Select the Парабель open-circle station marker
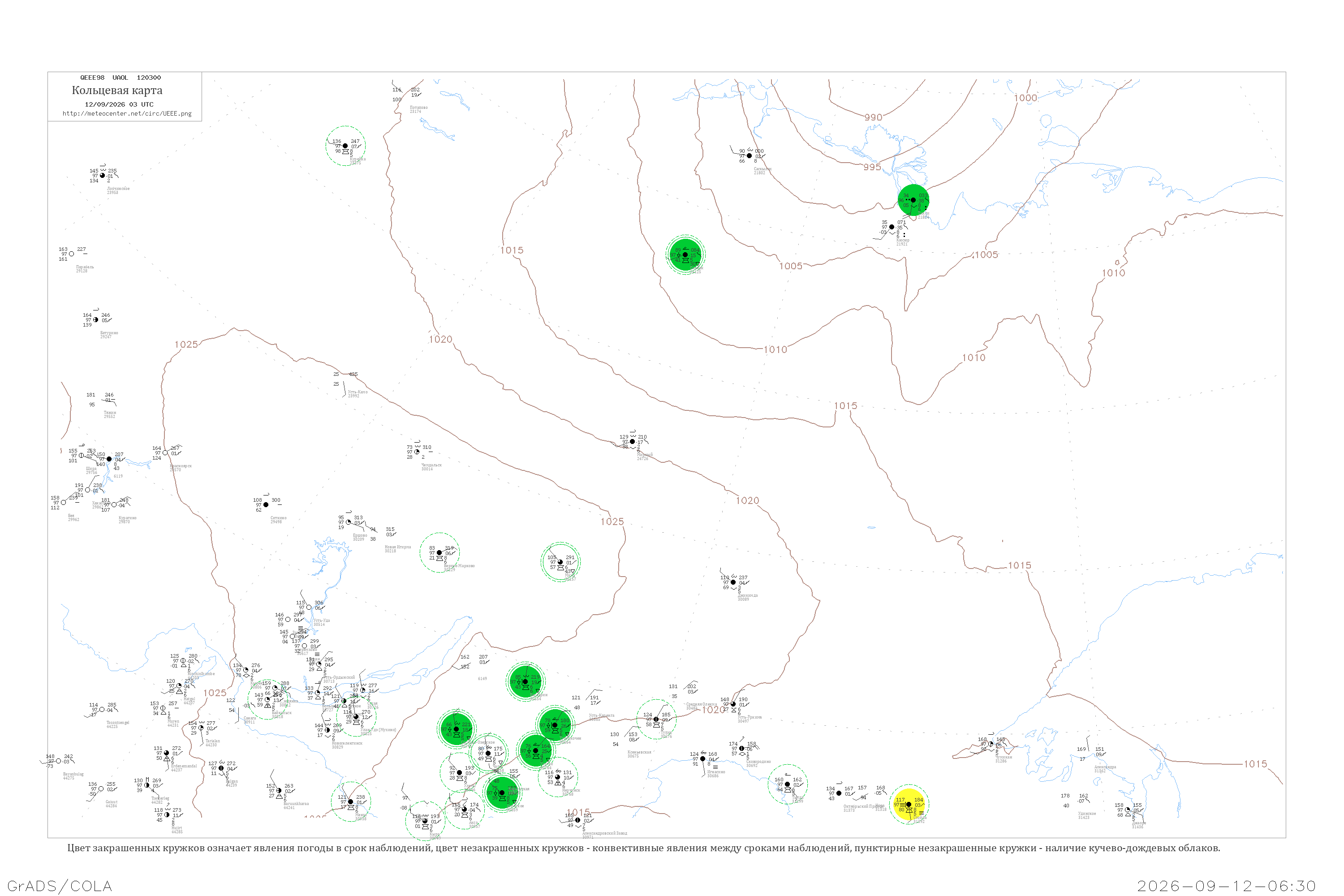 tap(71, 254)
